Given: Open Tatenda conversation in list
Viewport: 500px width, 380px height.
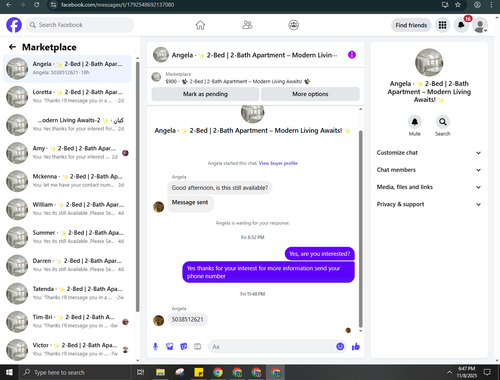Looking at the screenshot, I should 68,293.
